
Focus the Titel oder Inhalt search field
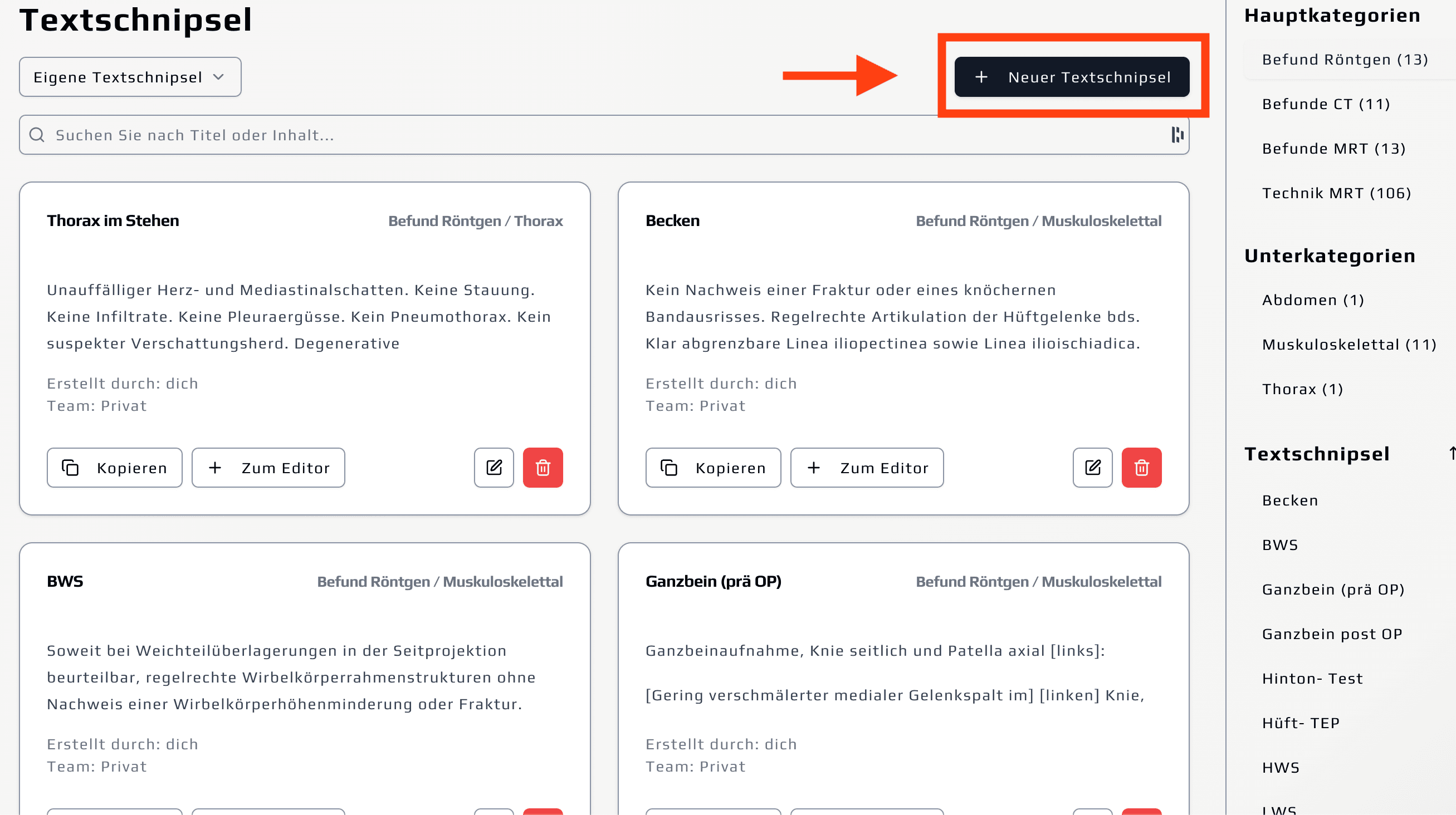tap(604, 135)
